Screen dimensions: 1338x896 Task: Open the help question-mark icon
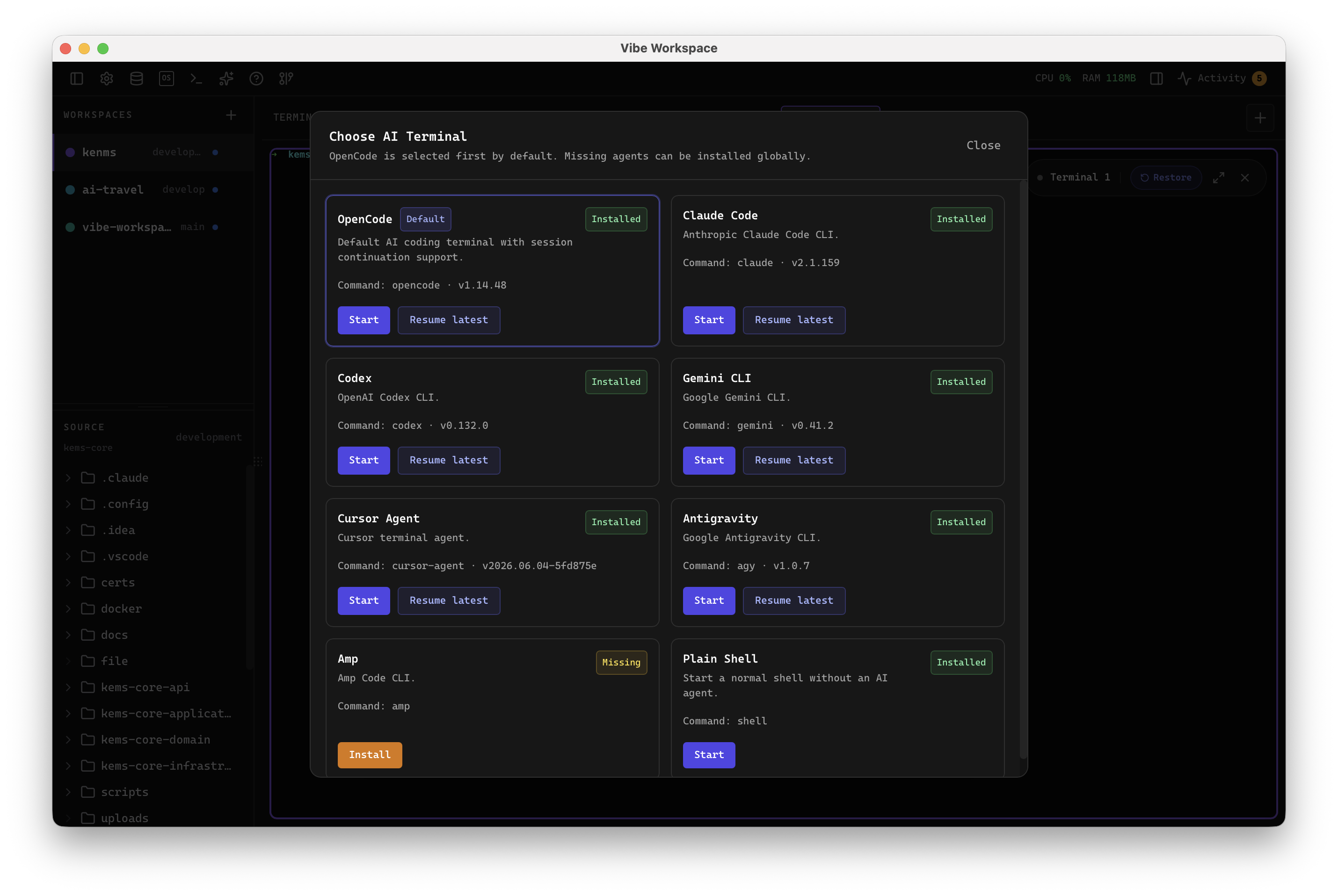[256, 78]
